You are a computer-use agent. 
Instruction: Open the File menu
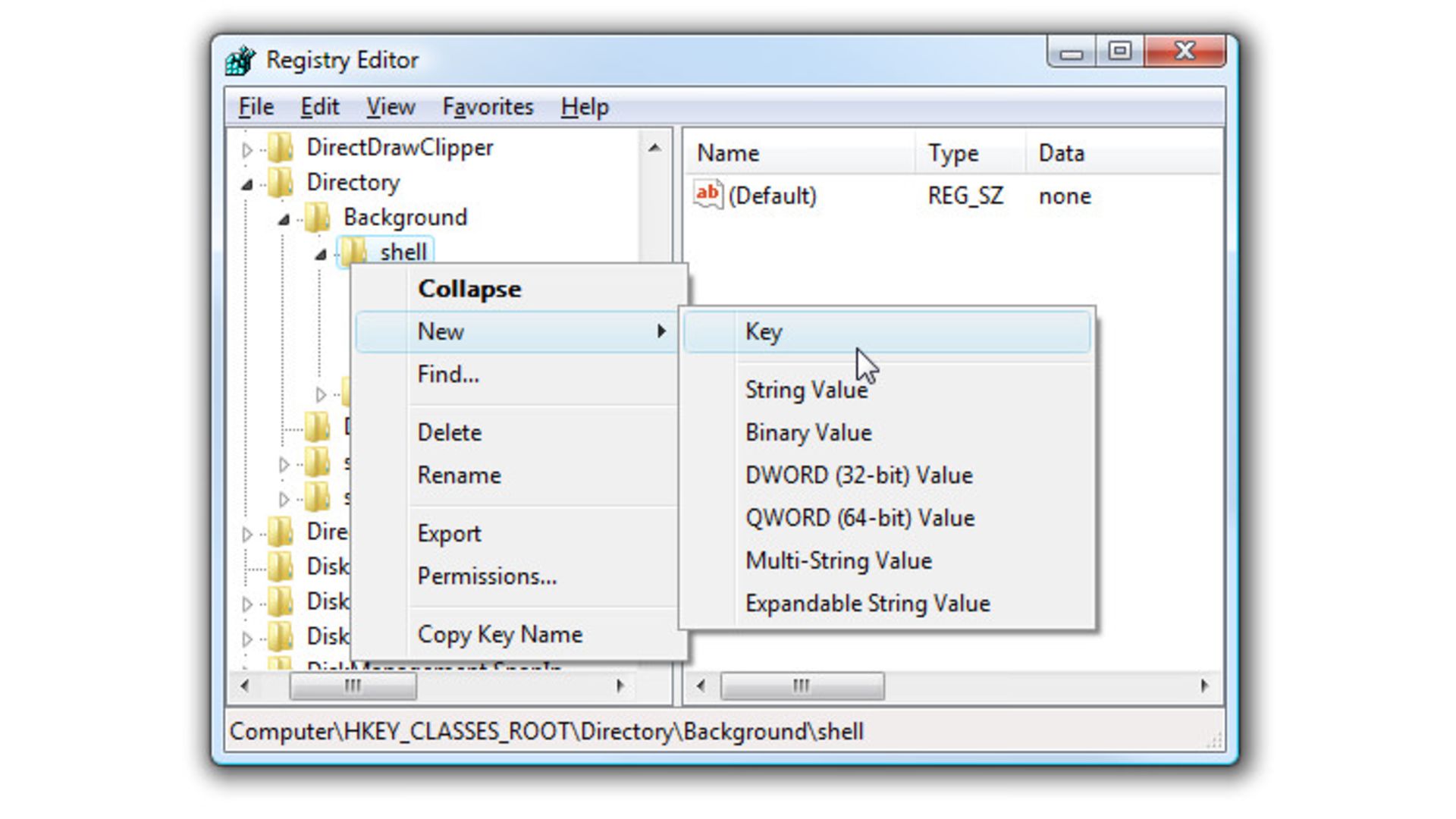tap(256, 107)
